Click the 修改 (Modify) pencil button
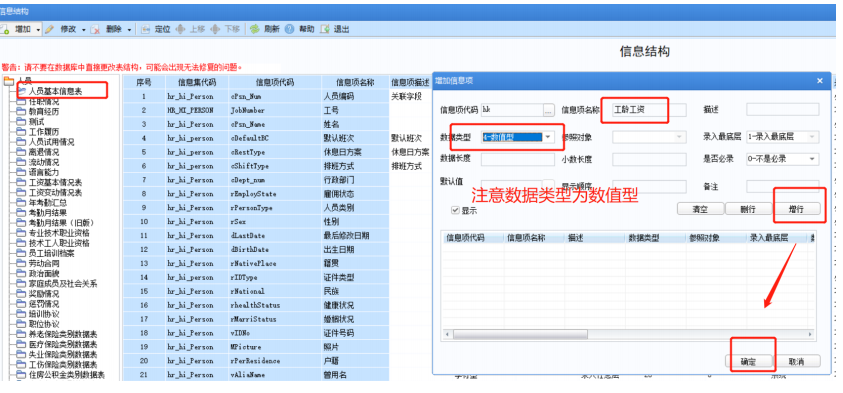This screenshot has height=393, width=843. pos(62,29)
